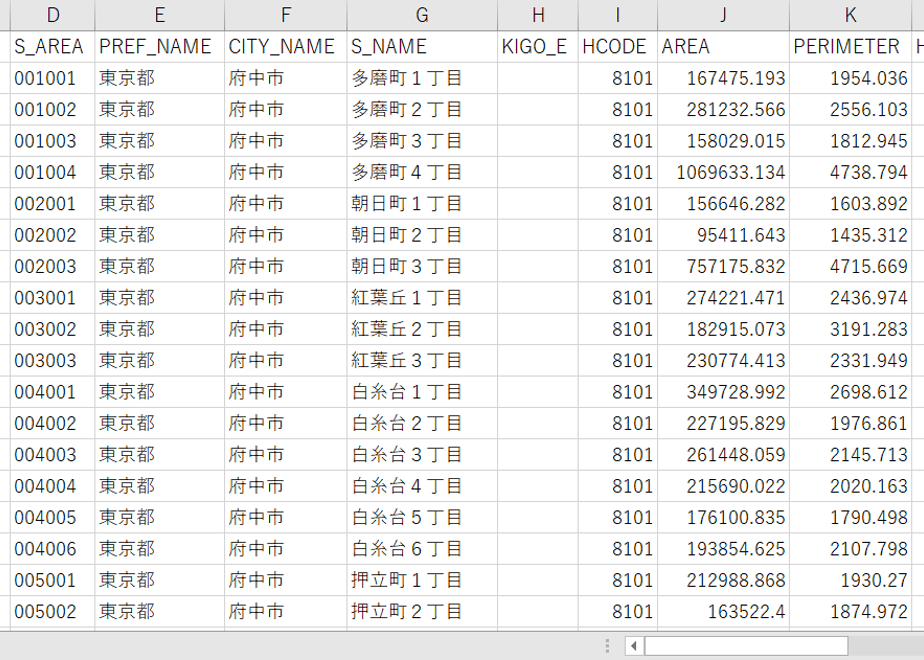The image size is (924, 660).
Task: Click the CITY_NAME header cell
Action: click(x=286, y=47)
